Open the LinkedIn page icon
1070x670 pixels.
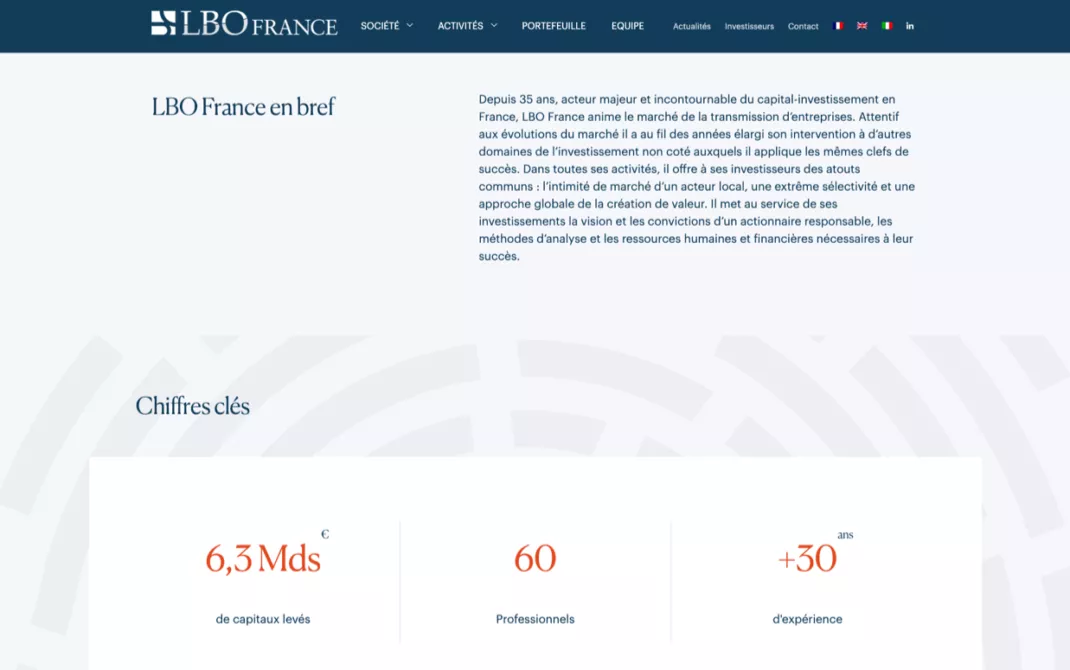(x=910, y=26)
